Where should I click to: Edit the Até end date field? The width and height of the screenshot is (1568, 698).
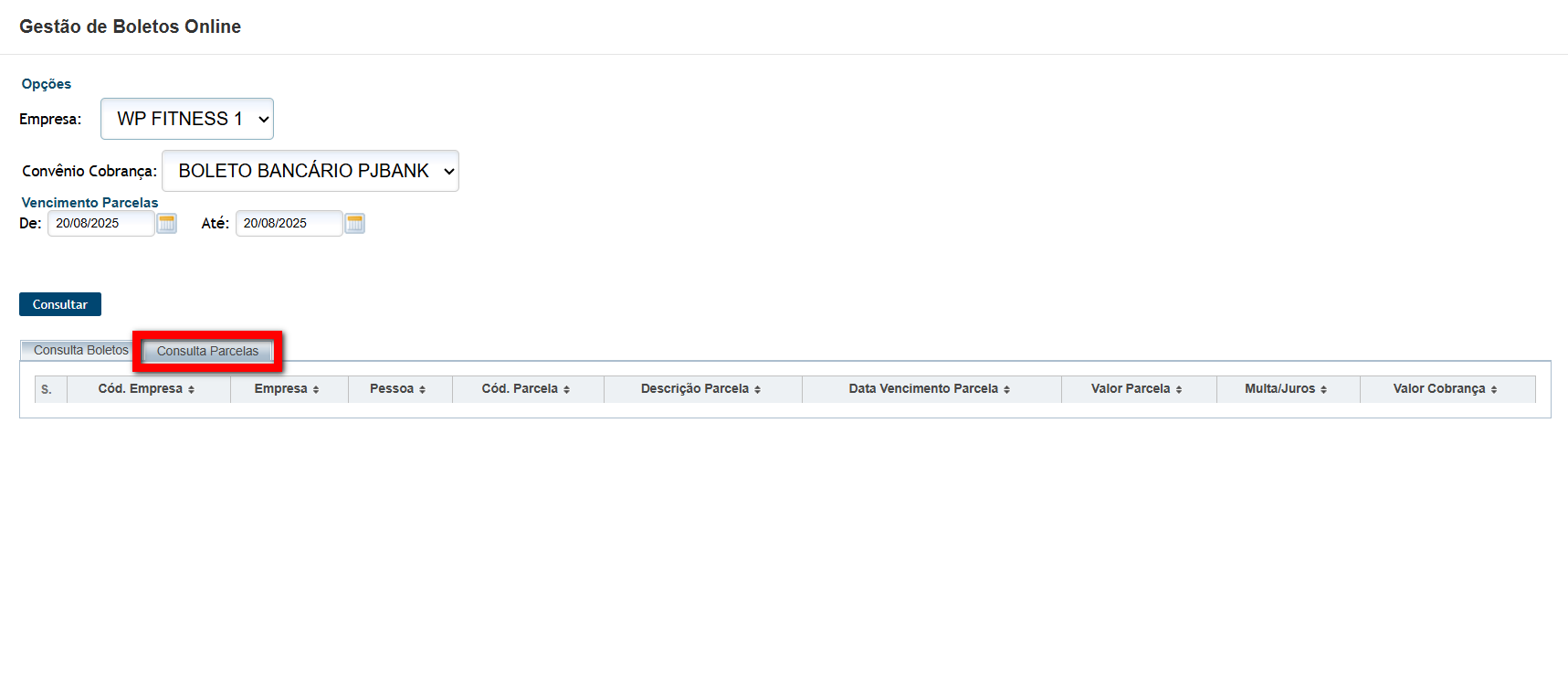coord(289,223)
